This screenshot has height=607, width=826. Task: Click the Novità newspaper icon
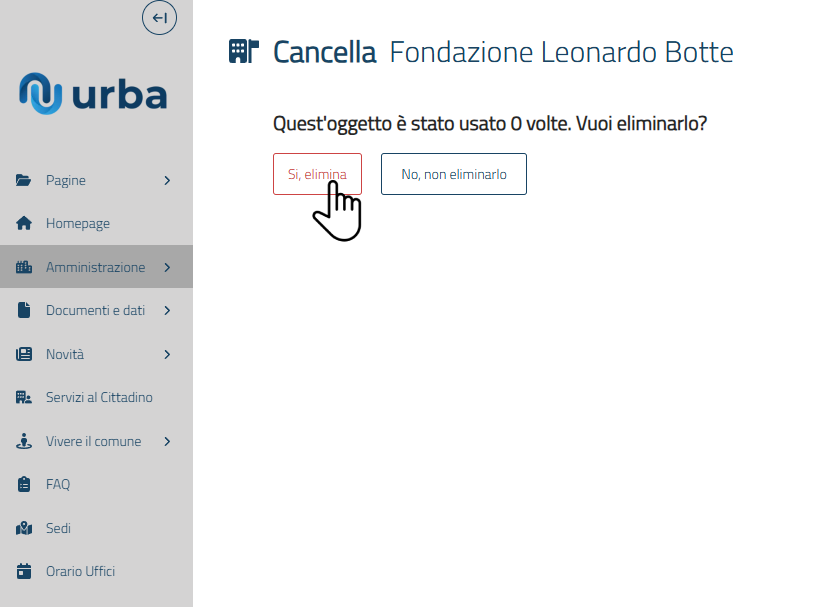click(x=25, y=355)
